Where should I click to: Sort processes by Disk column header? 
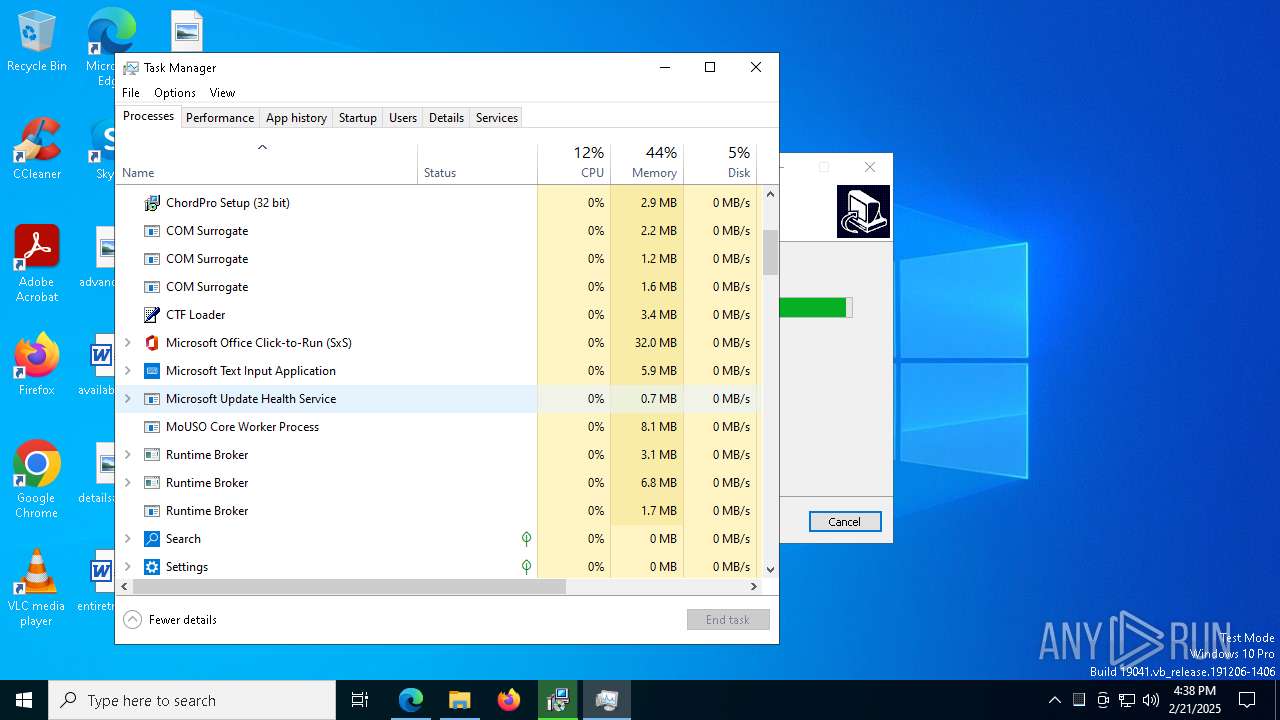(720, 164)
